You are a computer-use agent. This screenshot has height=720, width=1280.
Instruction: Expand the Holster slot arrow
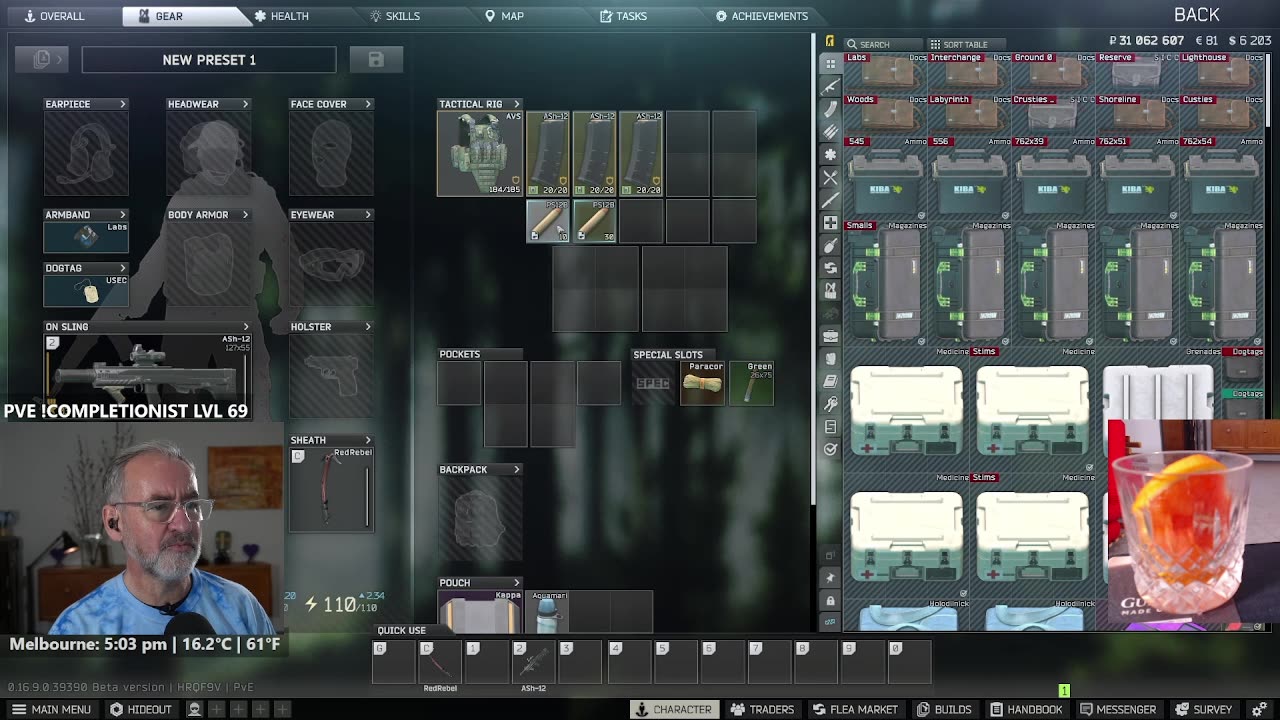(x=368, y=327)
